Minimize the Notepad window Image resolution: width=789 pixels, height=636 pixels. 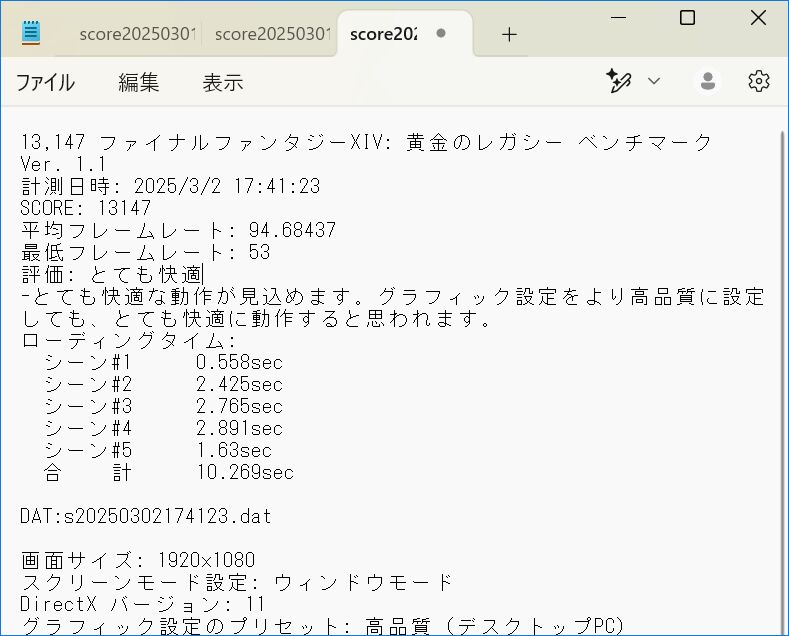point(618,18)
